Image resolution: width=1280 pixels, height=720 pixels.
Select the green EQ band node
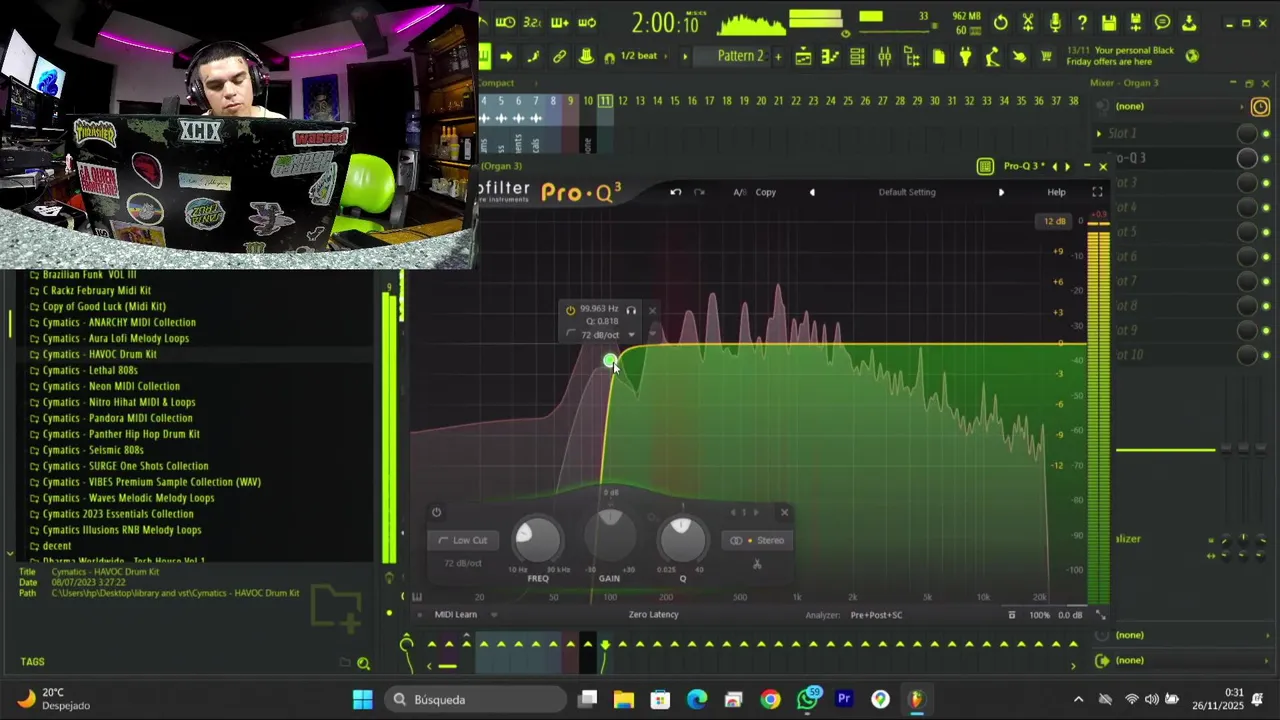[610, 360]
